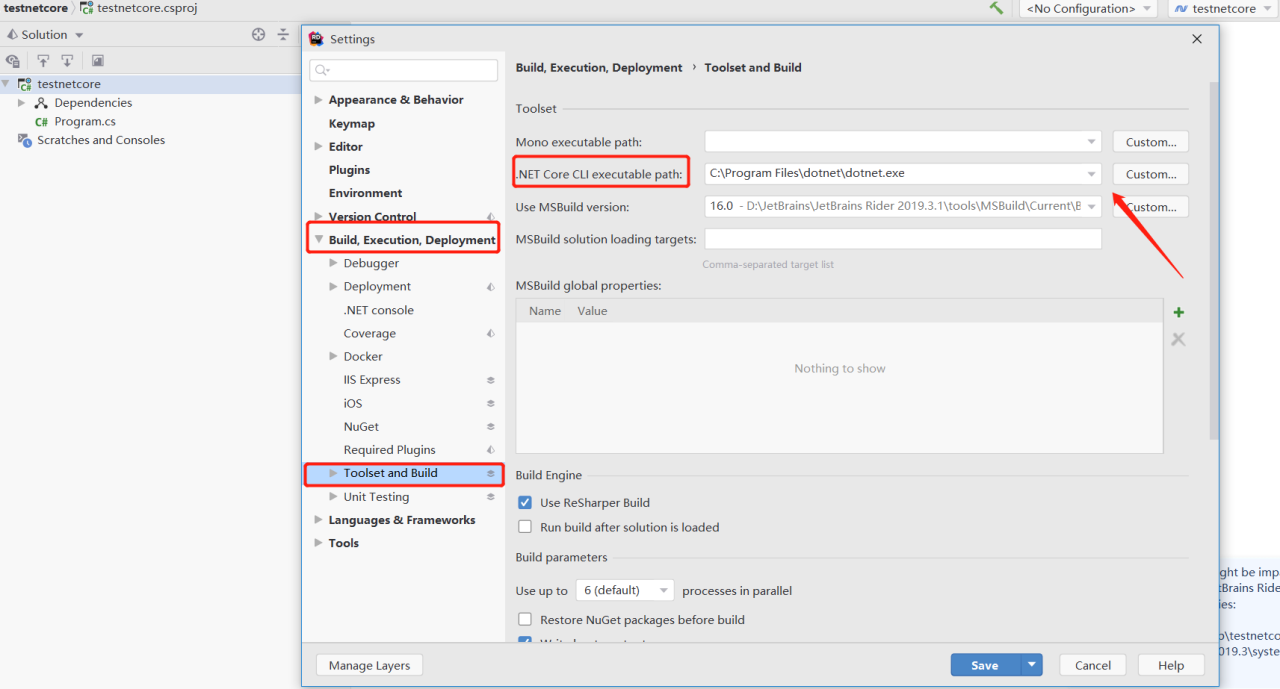Screen dimensions: 1280x689
Task: Click the delete (X) icon beside properties table
Action: 1178,339
